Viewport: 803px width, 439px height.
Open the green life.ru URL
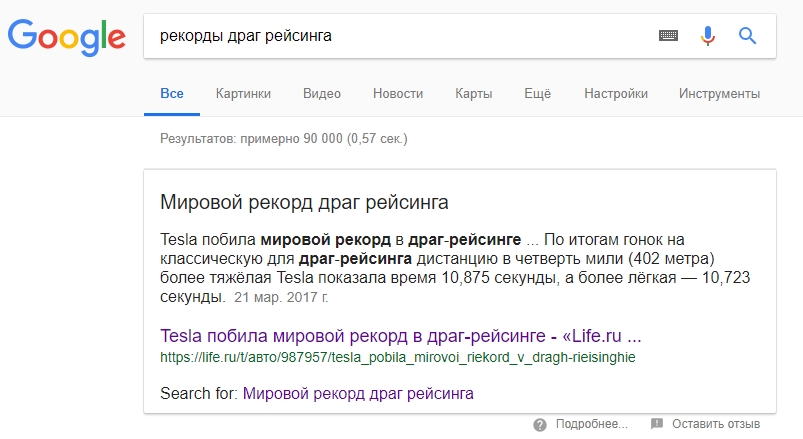click(x=397, y=357)
